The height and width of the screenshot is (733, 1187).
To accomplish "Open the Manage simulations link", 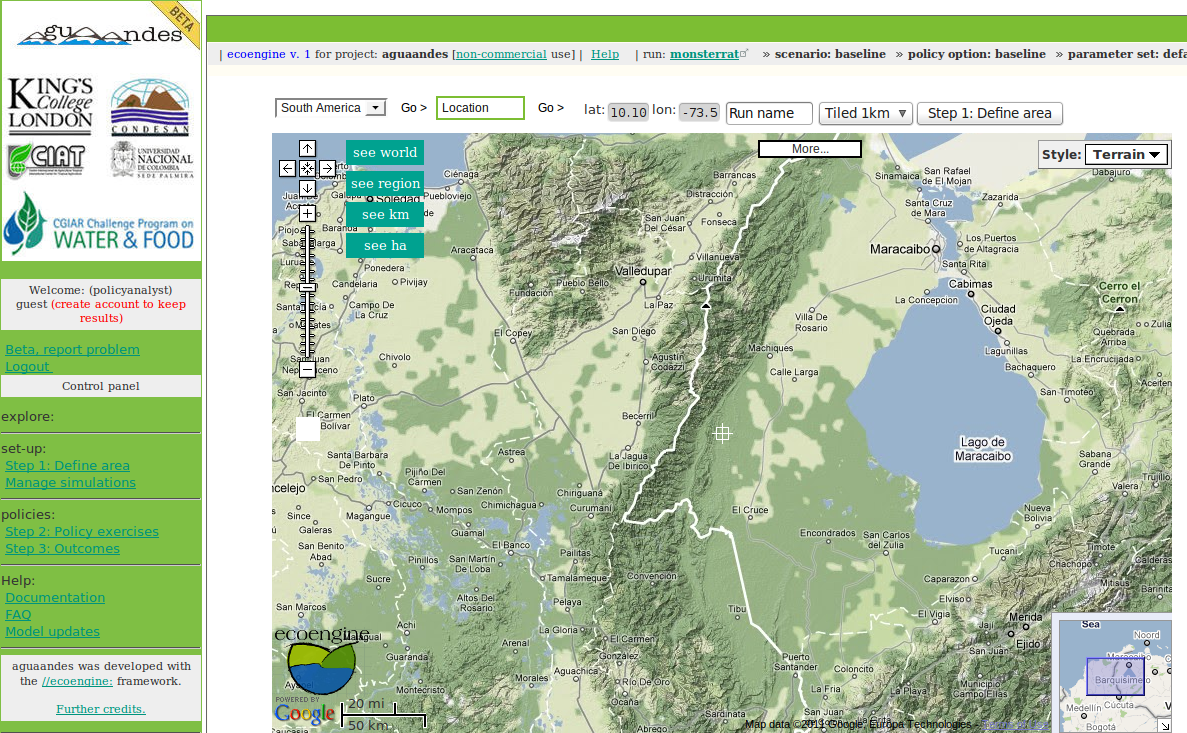I will point(70,482).
